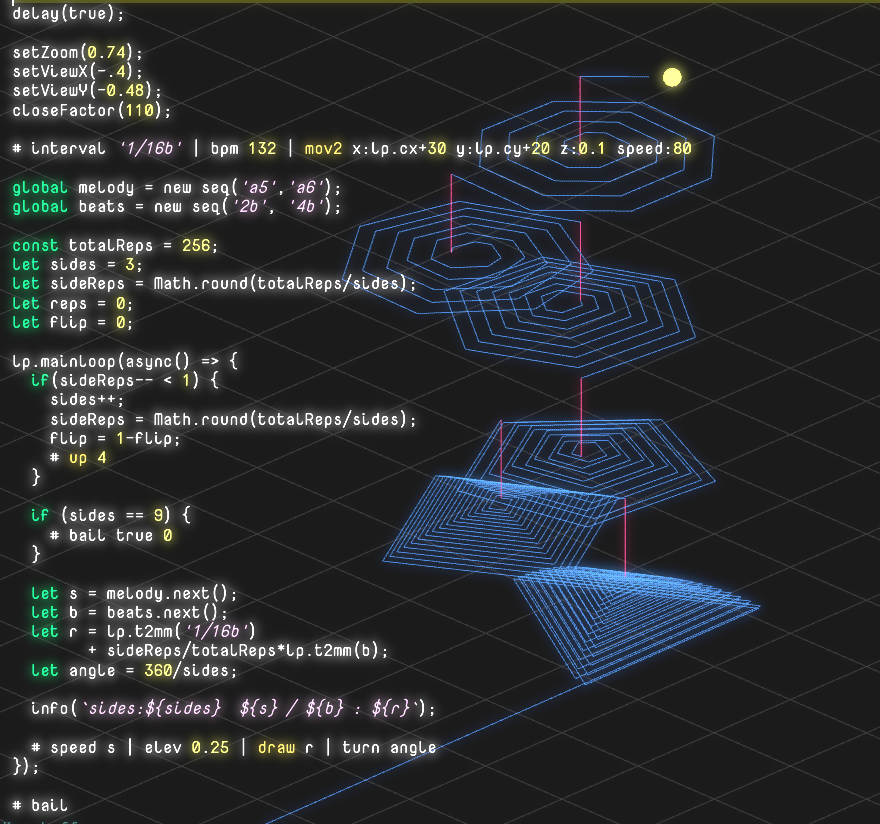Click the beats seq '4b' value
This screenshot has width=880, height=824.
click(x=306, y=207)
